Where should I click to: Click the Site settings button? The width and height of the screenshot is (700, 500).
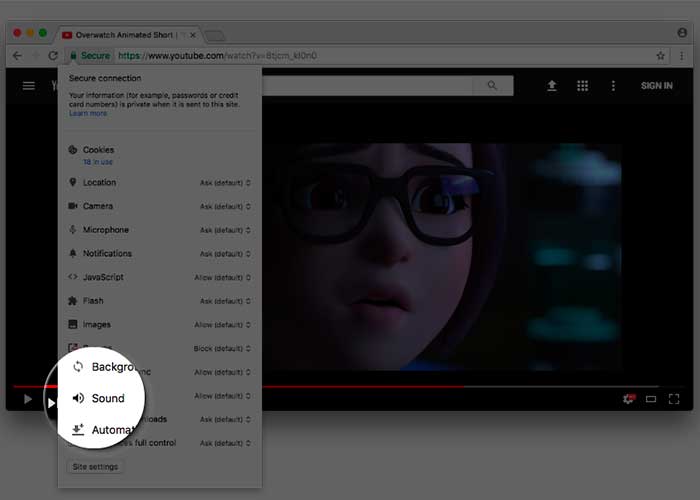(96, 467)
